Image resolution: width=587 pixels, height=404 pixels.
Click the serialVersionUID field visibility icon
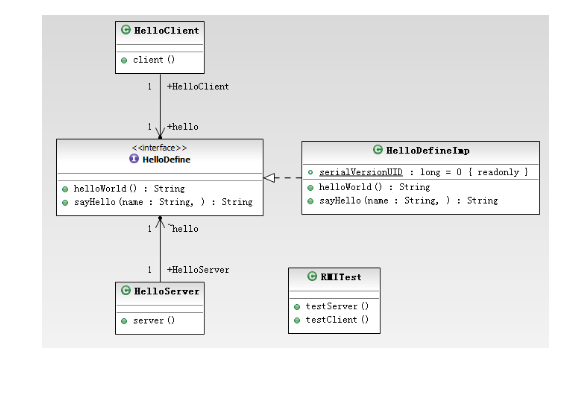pos(310,172)
